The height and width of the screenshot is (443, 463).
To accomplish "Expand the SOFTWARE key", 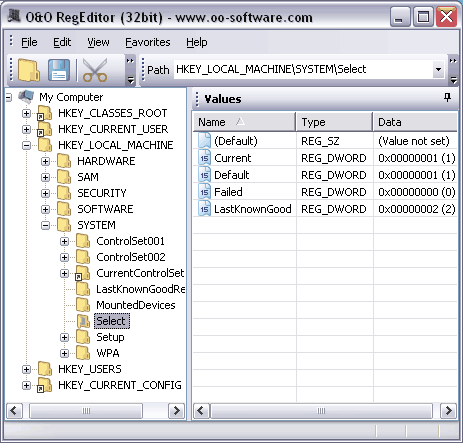I will pos(45,209).
